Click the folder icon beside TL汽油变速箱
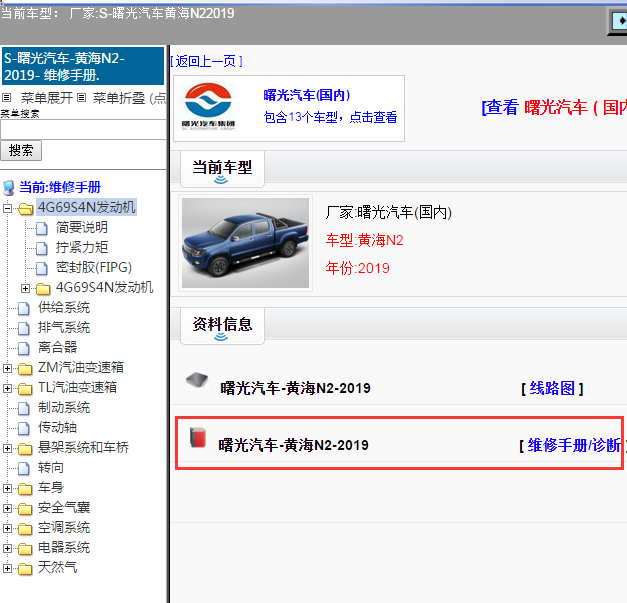The height and width of the screenshot is (603, 627). tap(25, 388)
